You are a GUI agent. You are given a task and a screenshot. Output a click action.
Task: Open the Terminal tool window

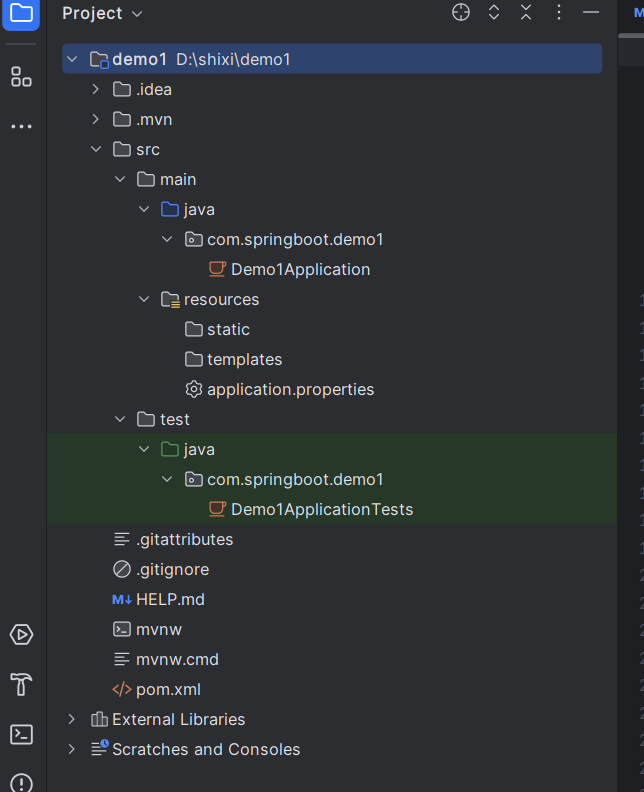(x=21, y=734)
